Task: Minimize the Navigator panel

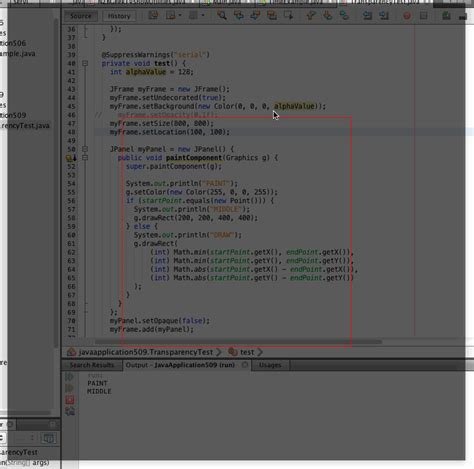Action: click(53, 424)
